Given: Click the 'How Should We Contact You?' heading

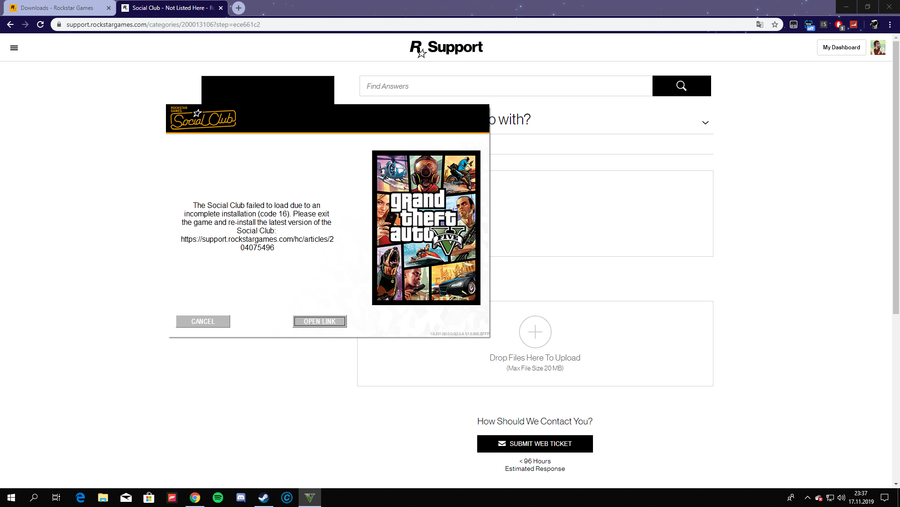Looking at the screenshot, I should (535, 421).
